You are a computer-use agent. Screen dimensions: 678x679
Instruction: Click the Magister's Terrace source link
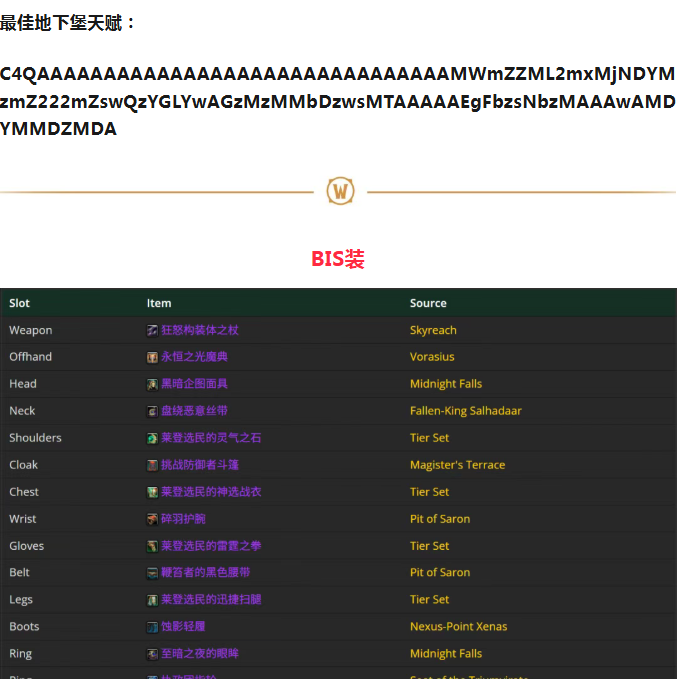(x=457, y=465)
